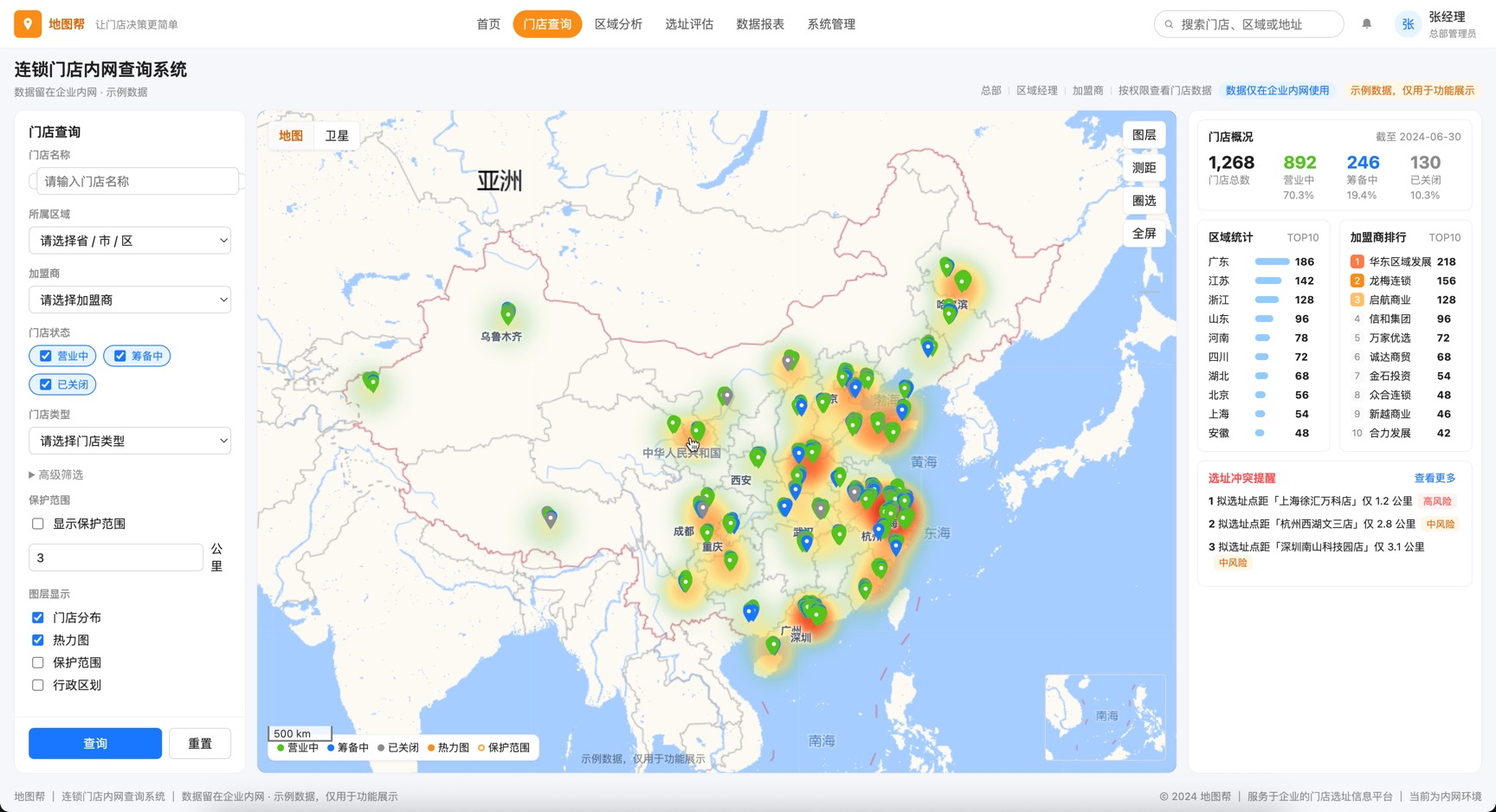Click the 搜索门店、区域或地址 search box
Screen dimensions: 1496x812
[x=1249, y=24]
